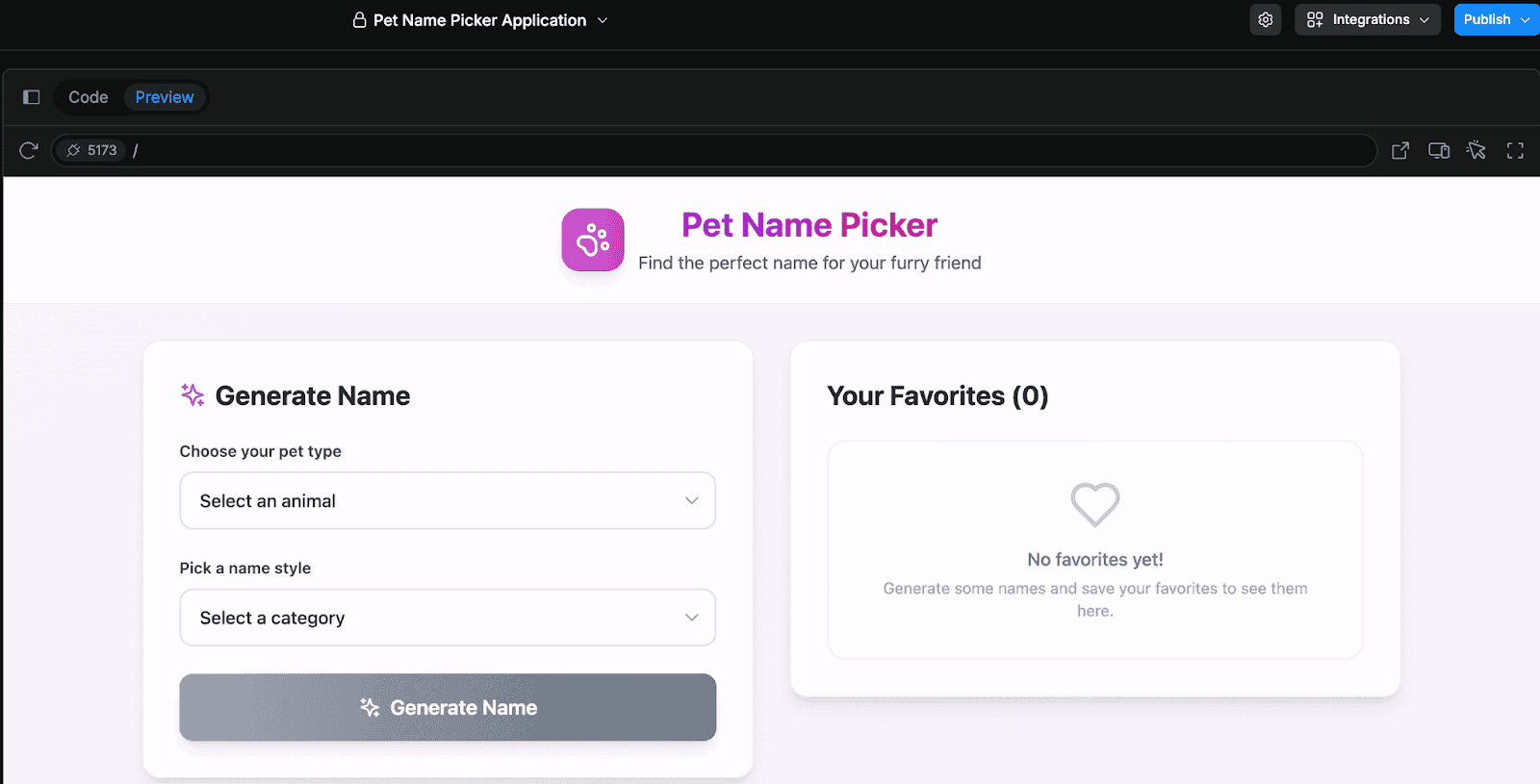
Task: Toggle responsive device view icon
Action: click(x=1439, y=150)
